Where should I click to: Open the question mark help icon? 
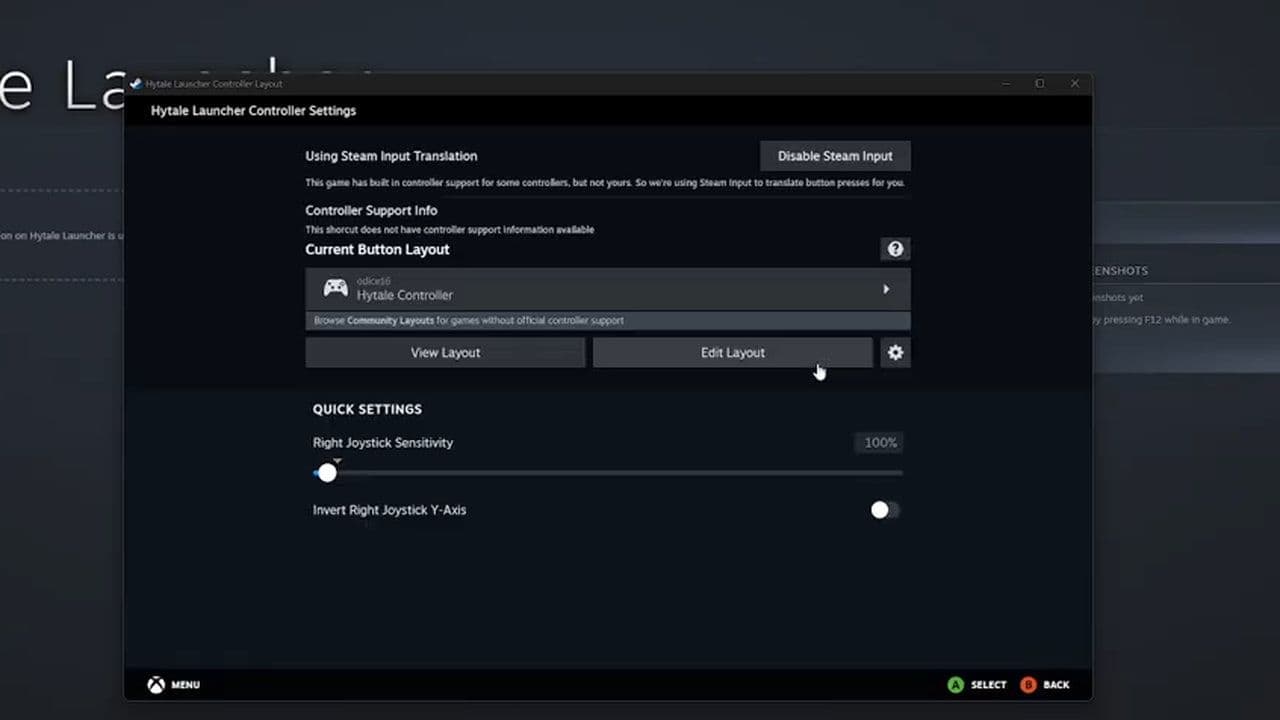[895, 249]
